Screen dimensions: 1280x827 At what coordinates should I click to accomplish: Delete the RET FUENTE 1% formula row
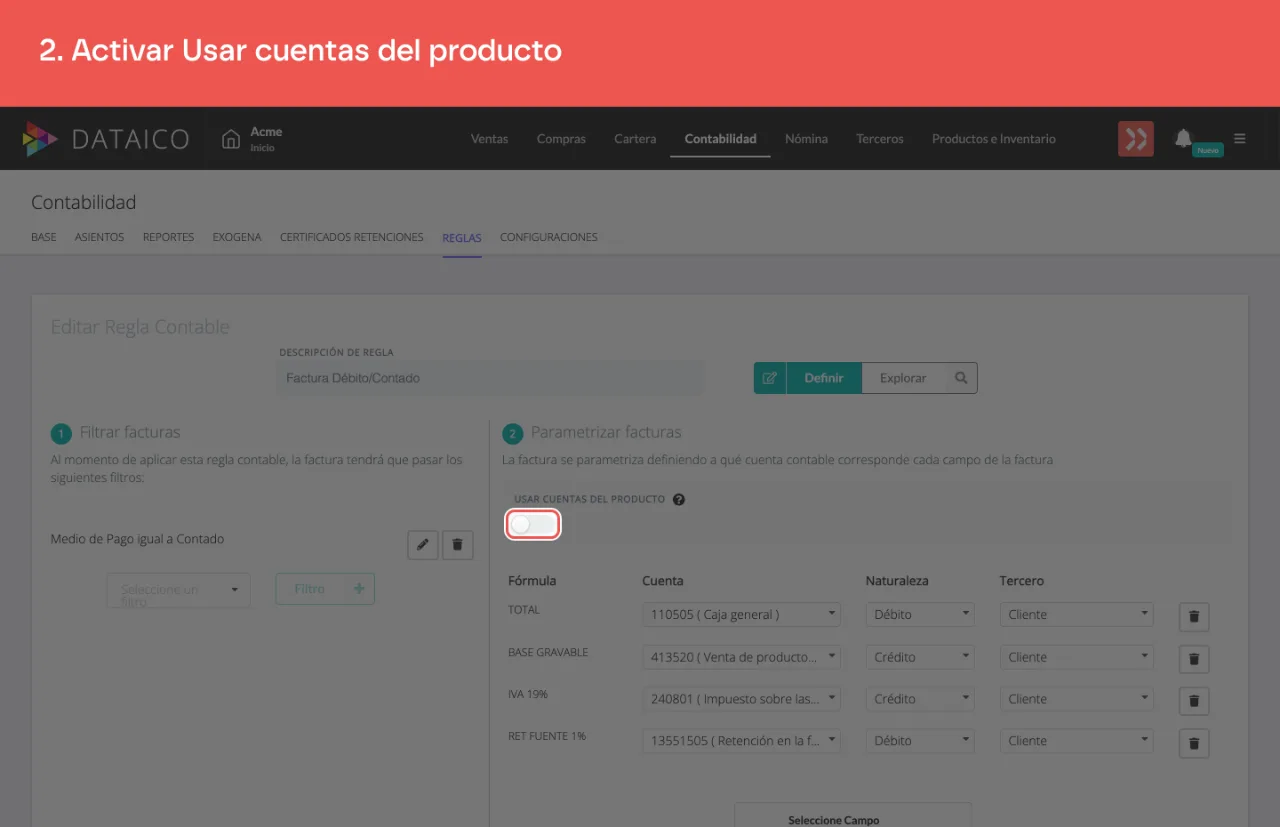1194,743
